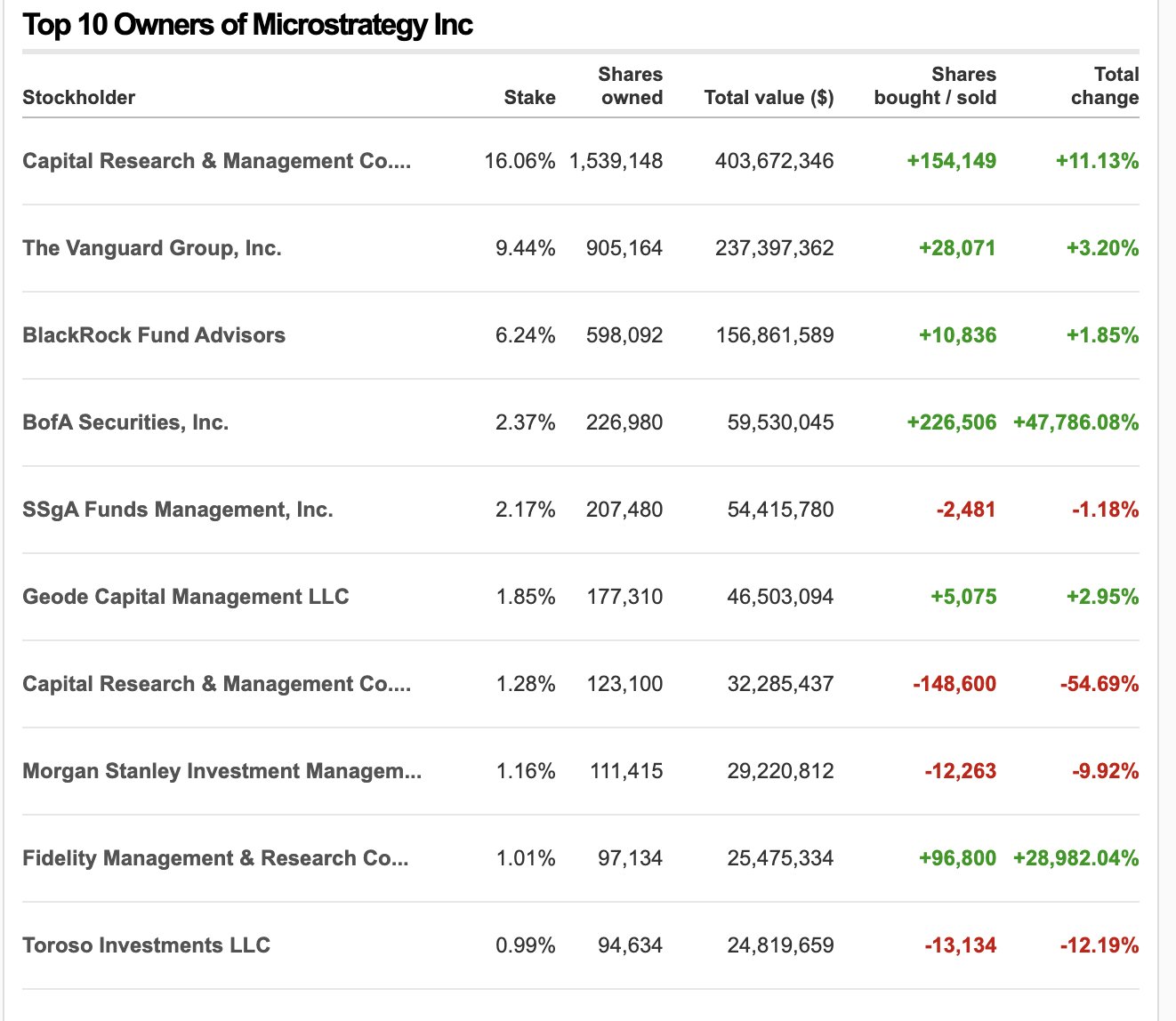Select shares owned value 97,134
The height and width of the screenshot is (1021, 1176).
(x=630, y=858)
